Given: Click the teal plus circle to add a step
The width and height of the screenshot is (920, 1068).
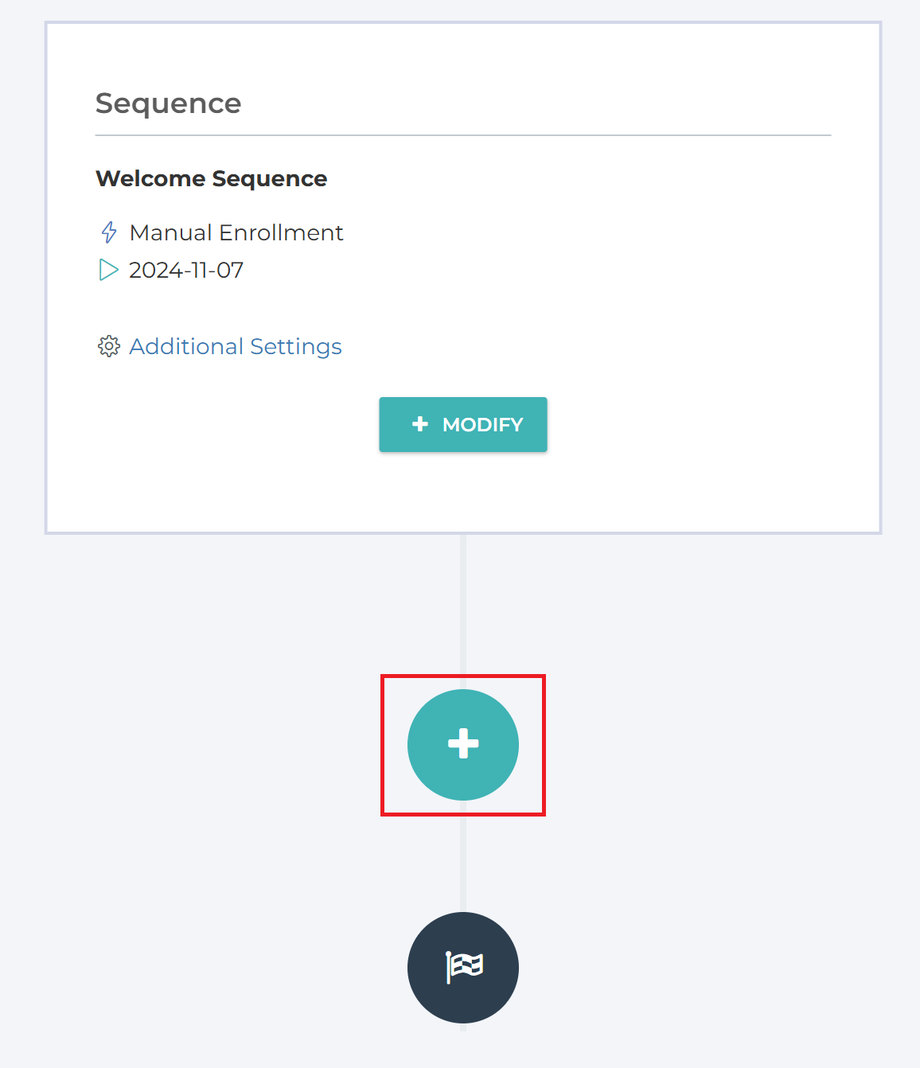Looking at the screenshot, I should pyautogui.click(x=462, y=744).
